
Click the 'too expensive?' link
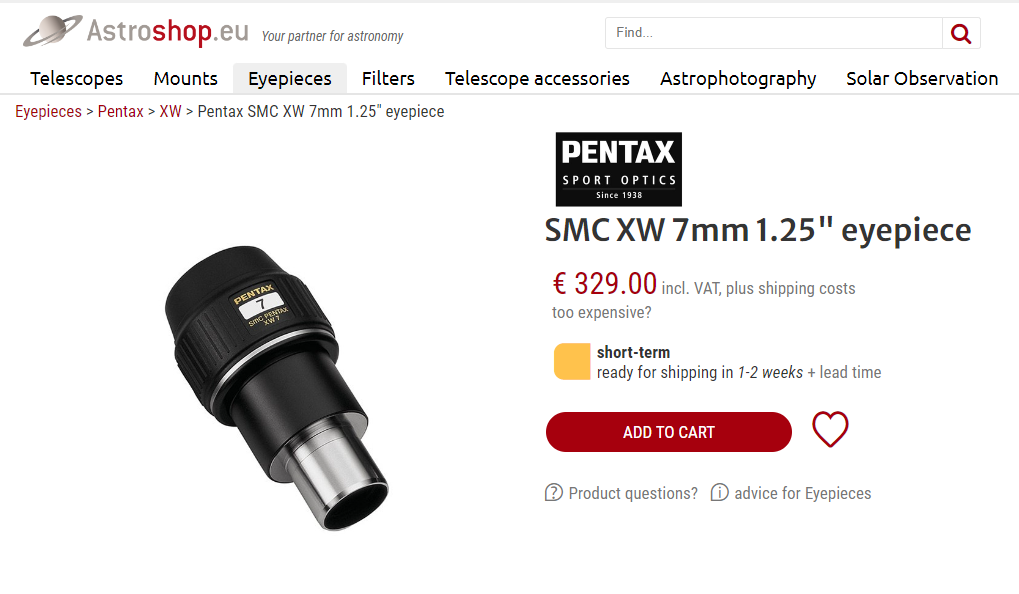pyautogui.click(x=602, y=313)
